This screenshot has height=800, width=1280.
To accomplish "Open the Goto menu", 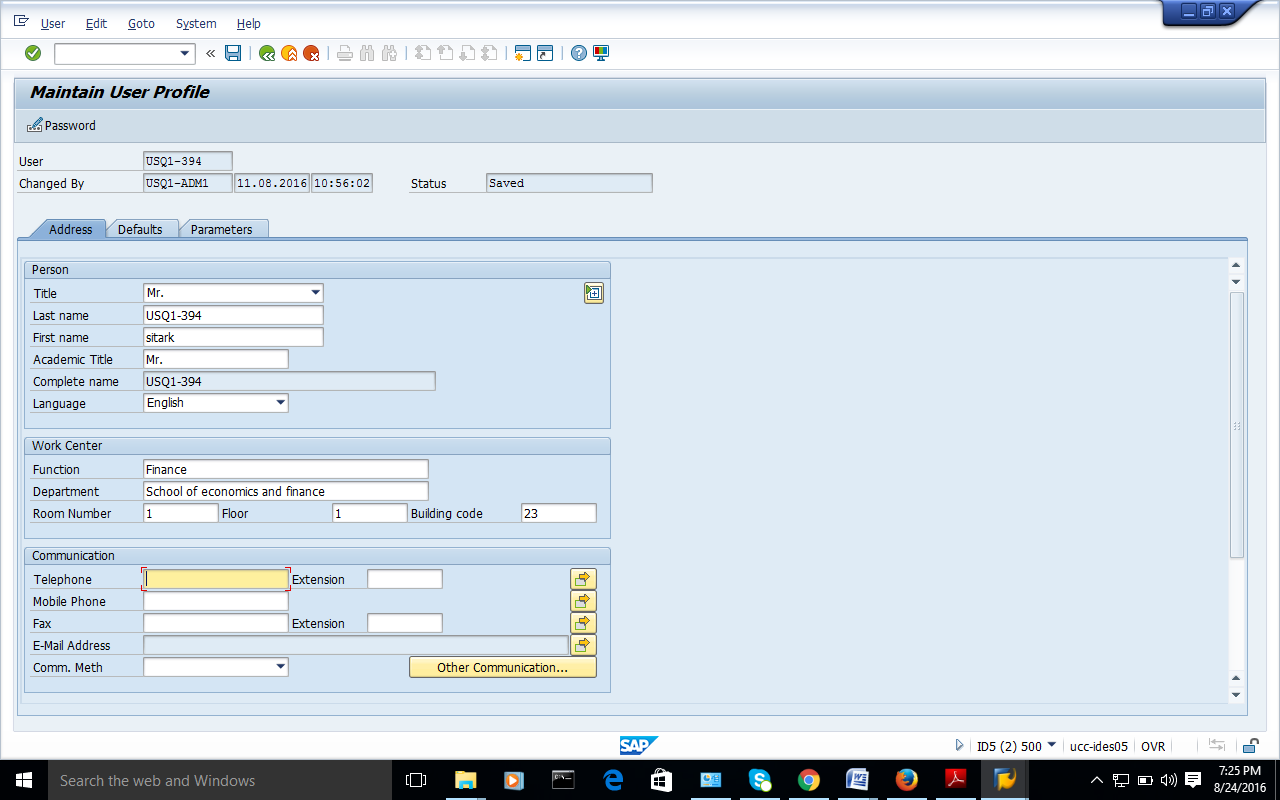I will tap(141, 23).
